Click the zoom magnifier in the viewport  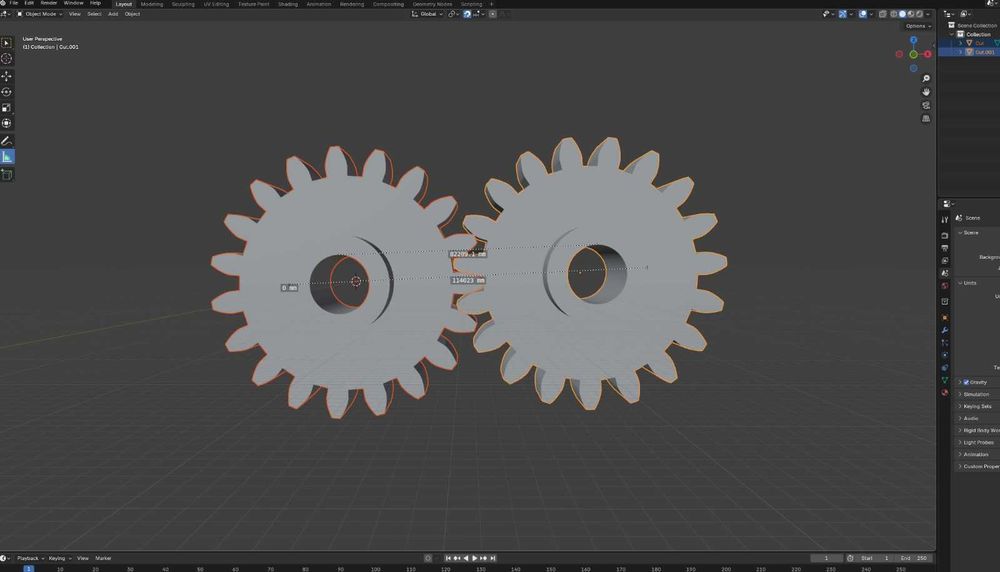pyautogui.click(x=926, y=79)
